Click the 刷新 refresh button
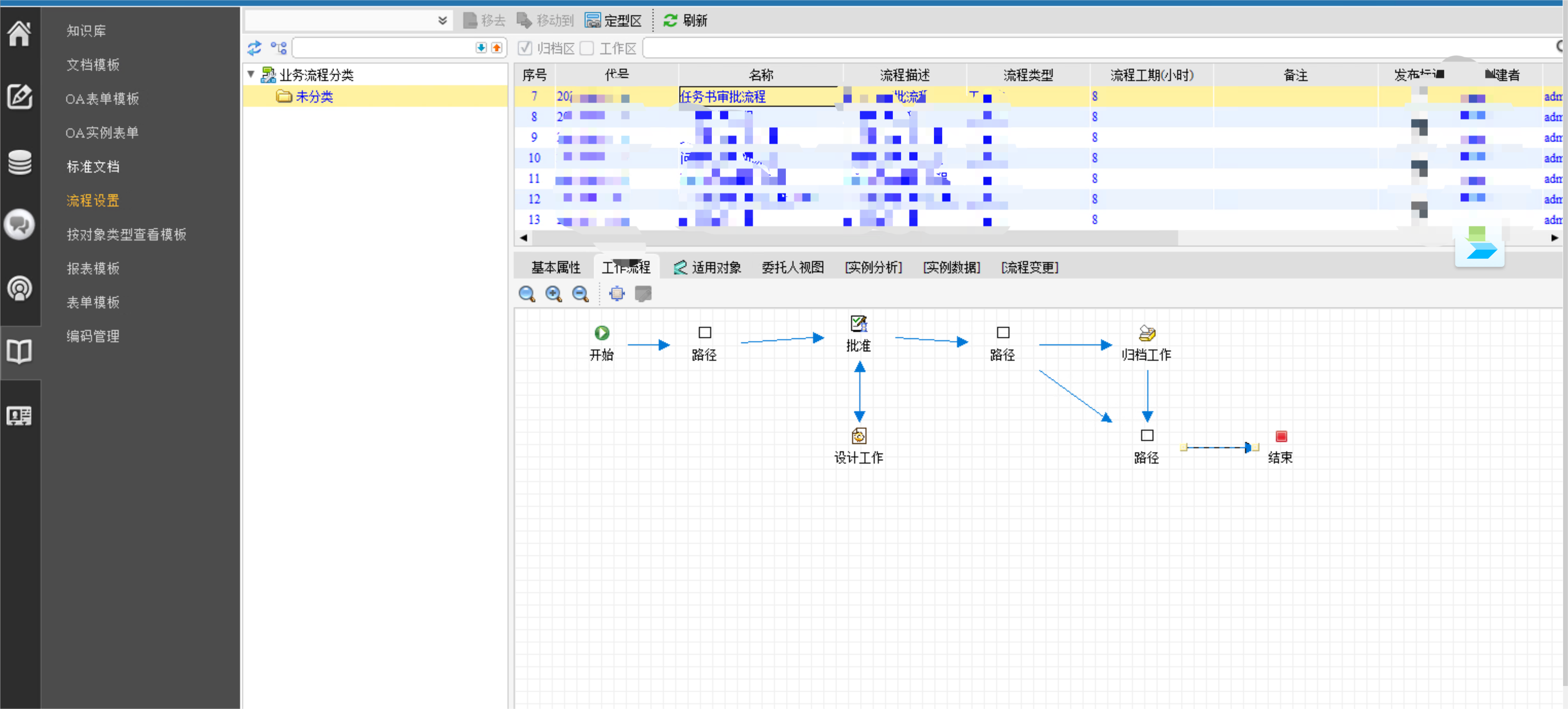Viewport: 1568px width, 709px height. [x=685, y=21]
